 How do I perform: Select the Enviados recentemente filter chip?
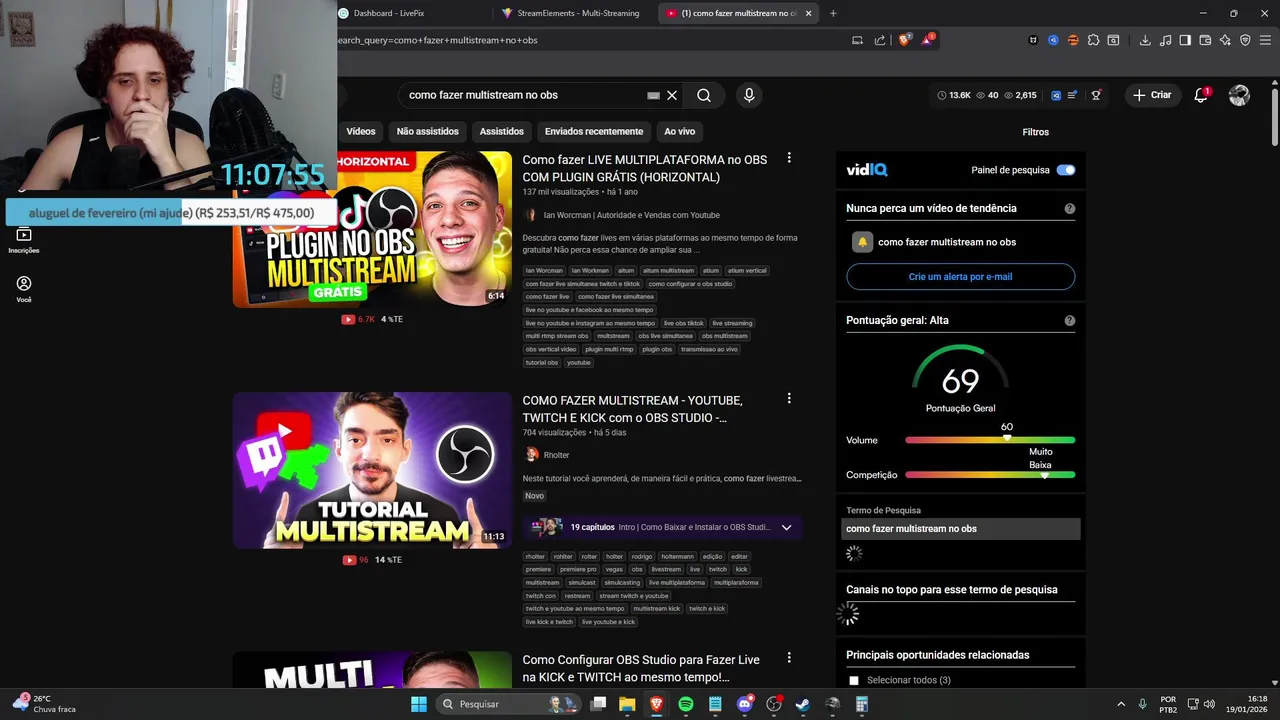click(594, 131)
